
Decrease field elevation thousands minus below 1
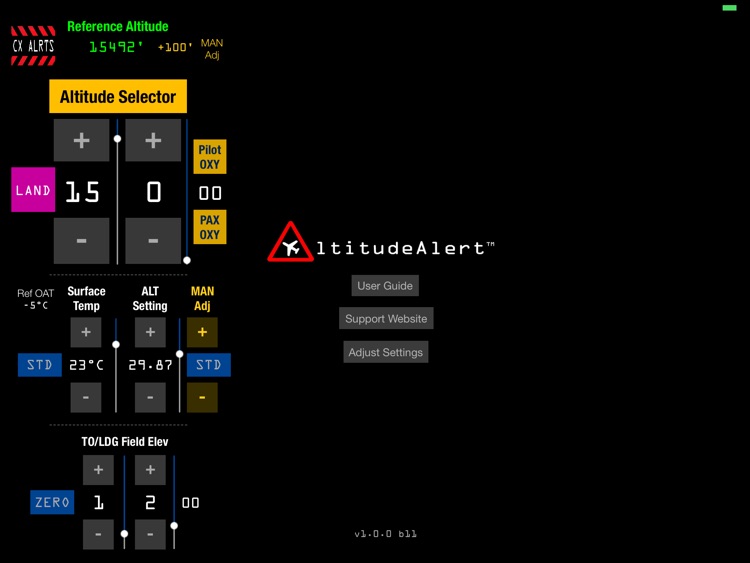click(x=98, y=534)
